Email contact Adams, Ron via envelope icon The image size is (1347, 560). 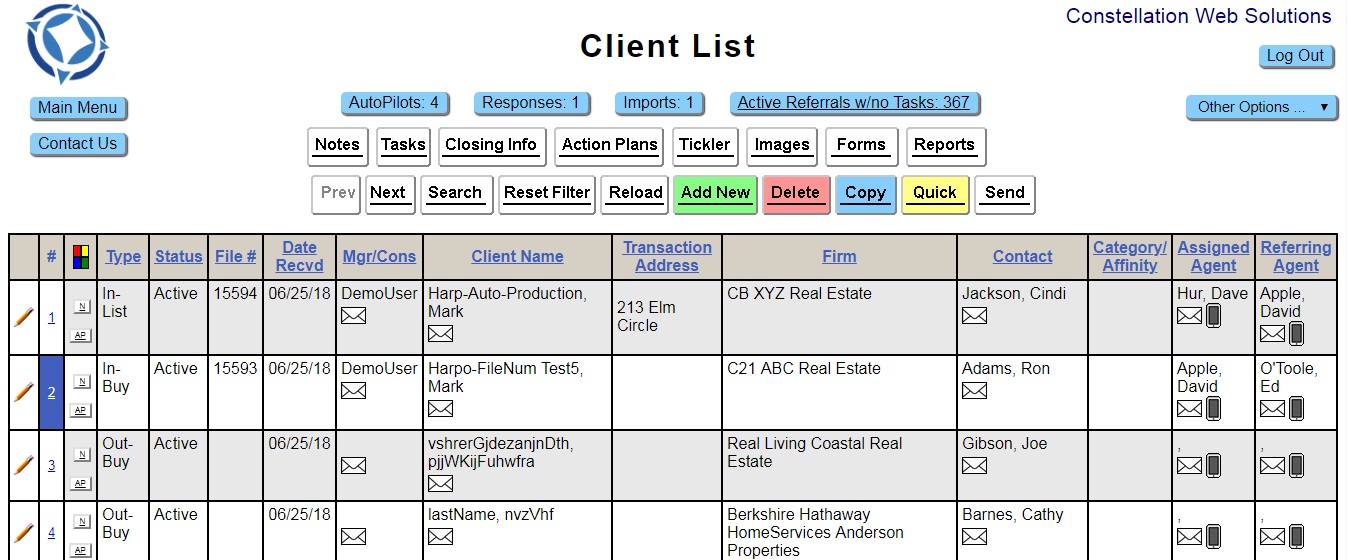[x=974, y=391]
